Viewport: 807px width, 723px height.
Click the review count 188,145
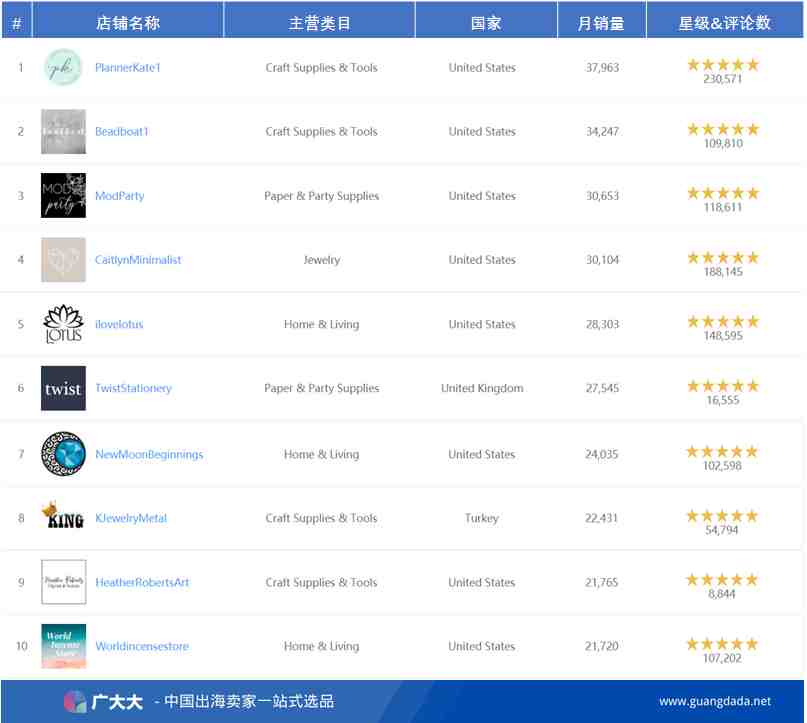(x=723, y=272)
